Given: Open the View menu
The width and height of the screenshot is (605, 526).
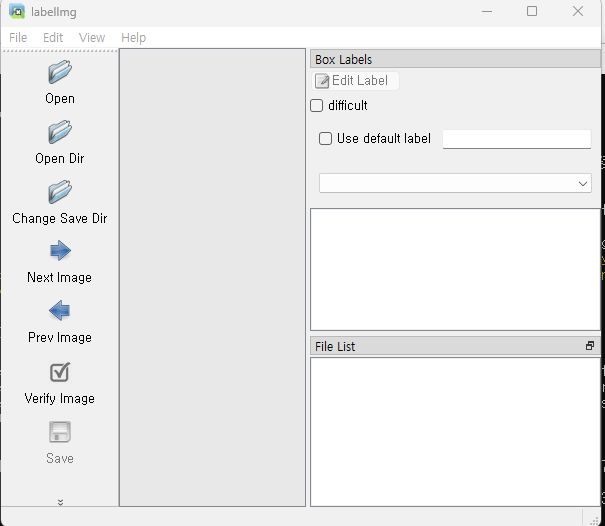Looking at the screenshot, I should pyautogui.click(x=92, y=38).
